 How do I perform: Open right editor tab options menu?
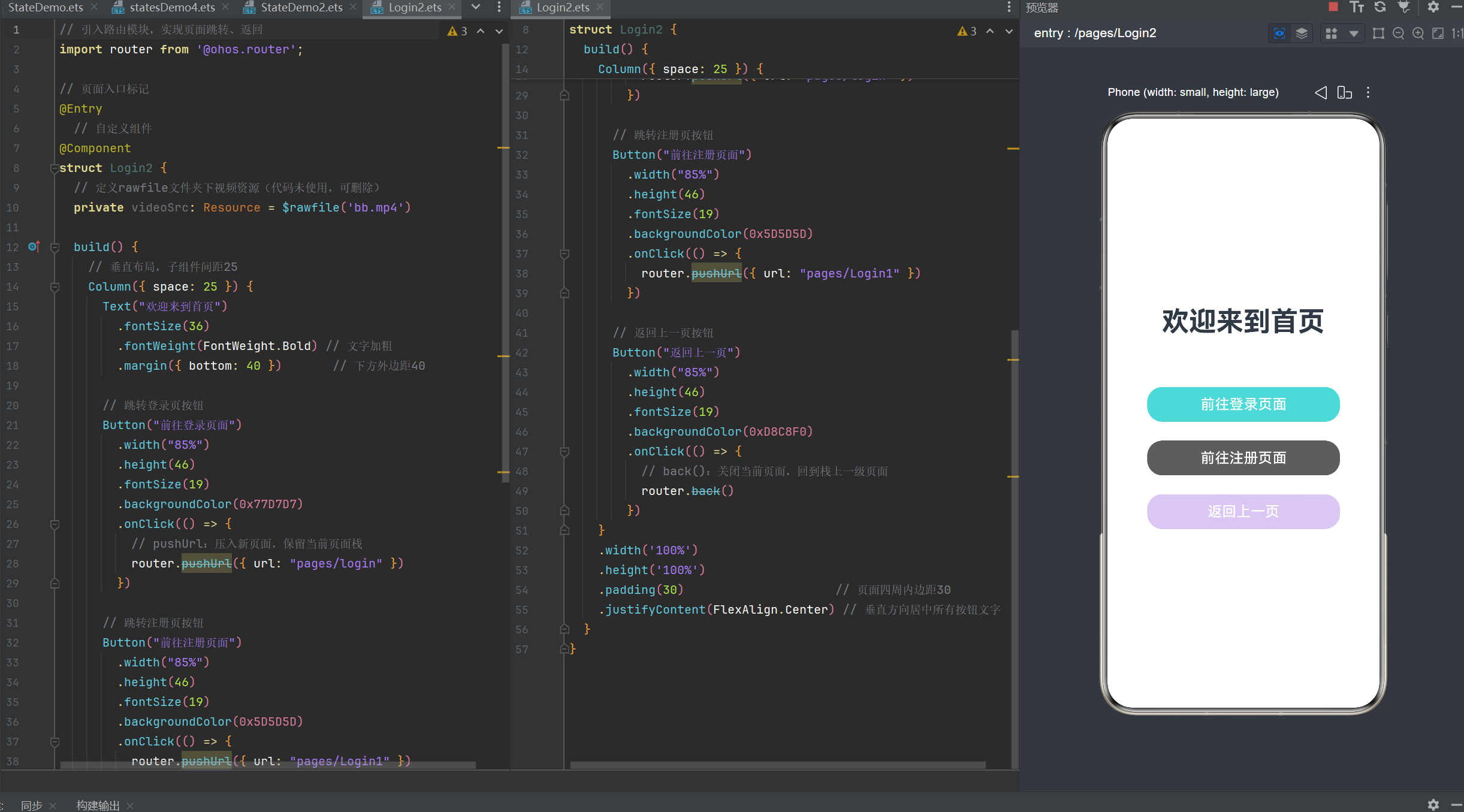[x=1009, y=7]
